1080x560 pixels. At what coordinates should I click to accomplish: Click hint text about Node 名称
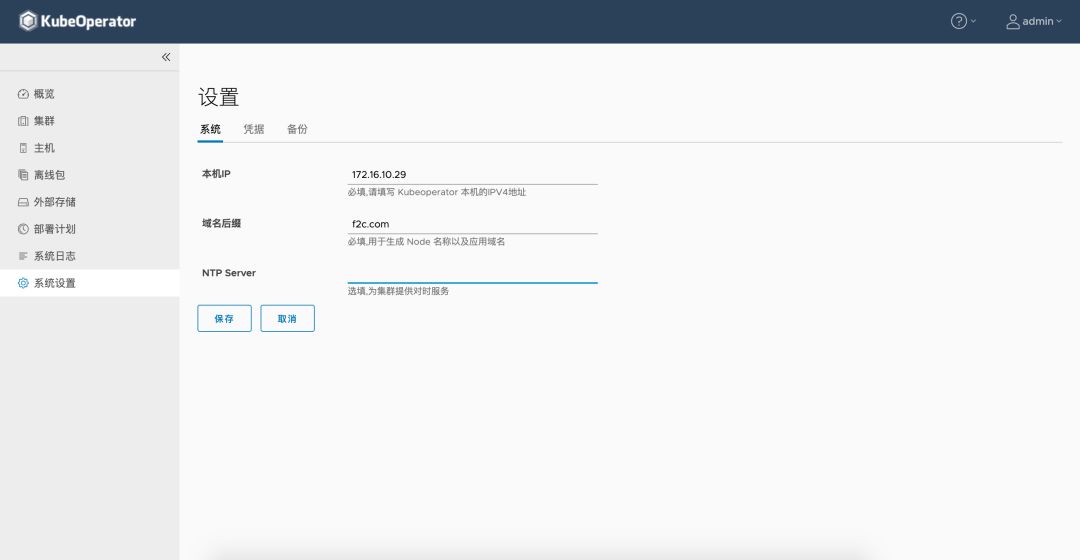coord(426,242)
